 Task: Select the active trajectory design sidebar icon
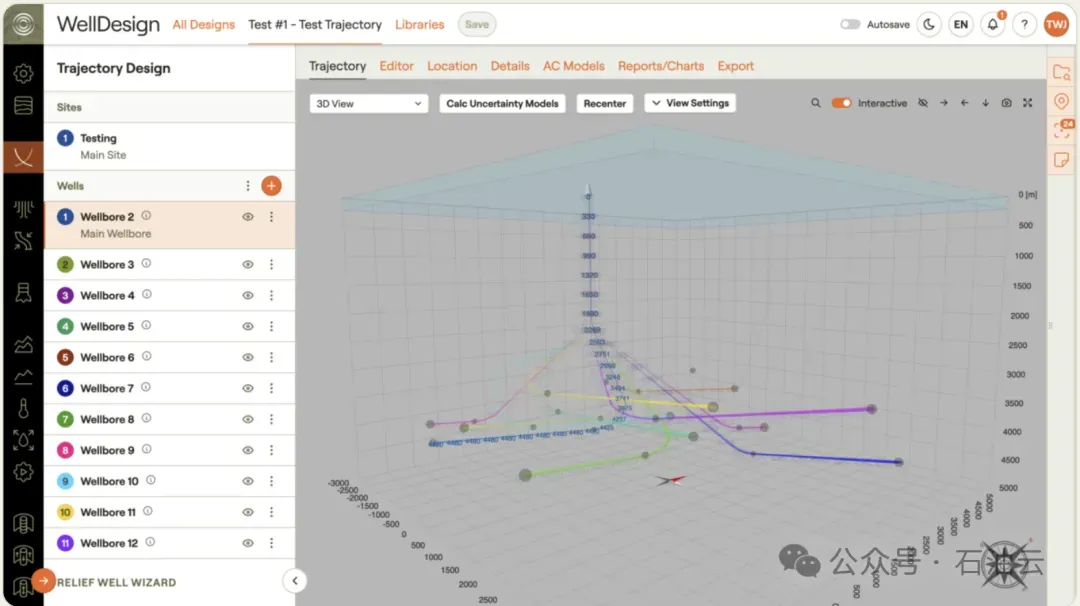point(23,157)
